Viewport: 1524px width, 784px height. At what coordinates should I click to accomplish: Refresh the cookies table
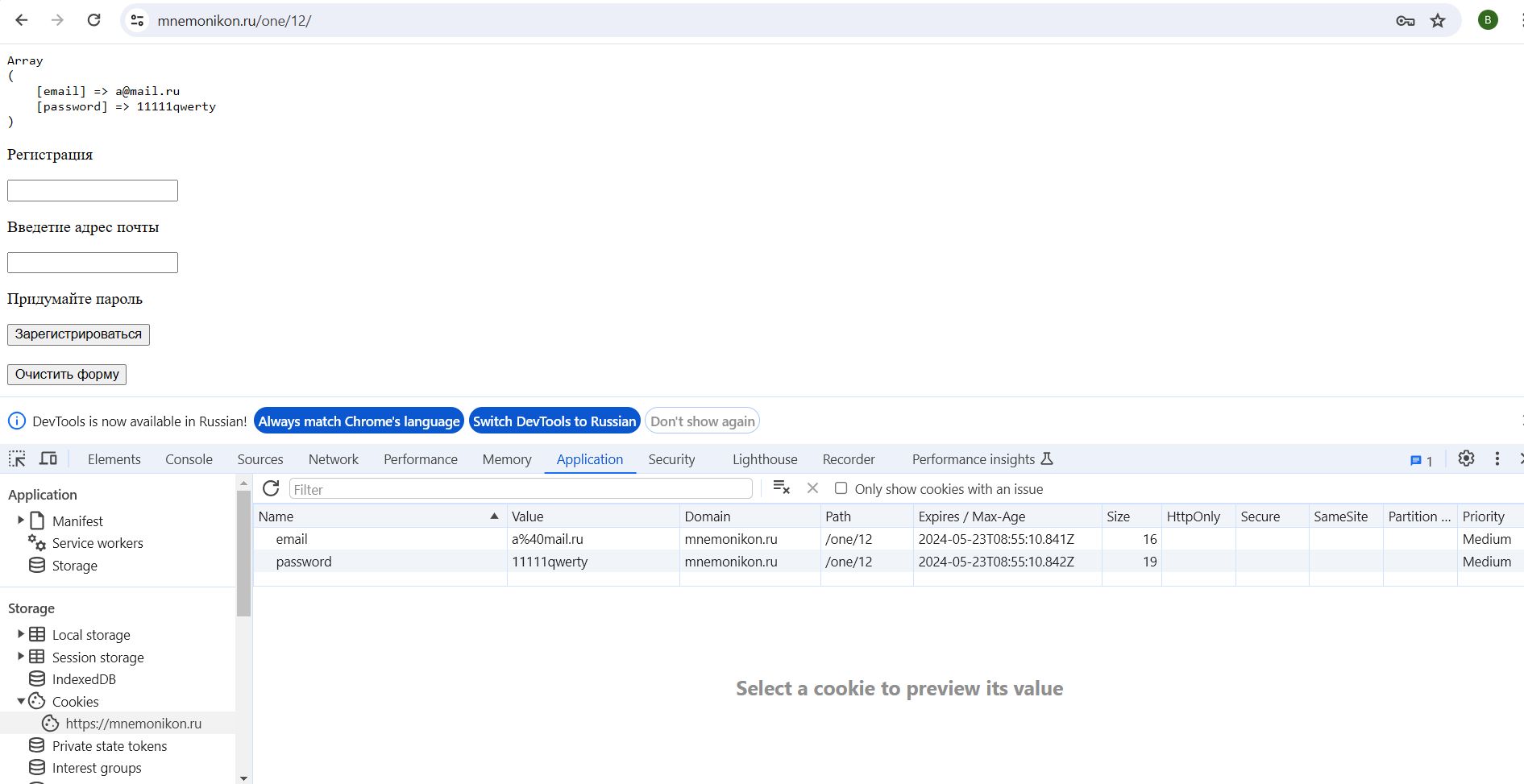pos(271,488)
